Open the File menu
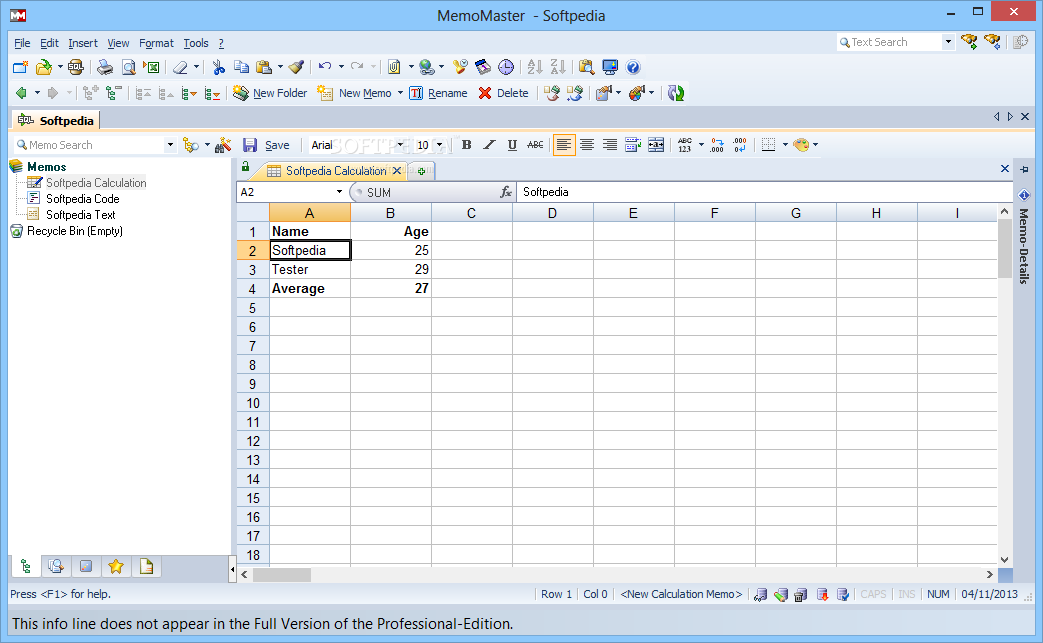 tap(22, 43)
